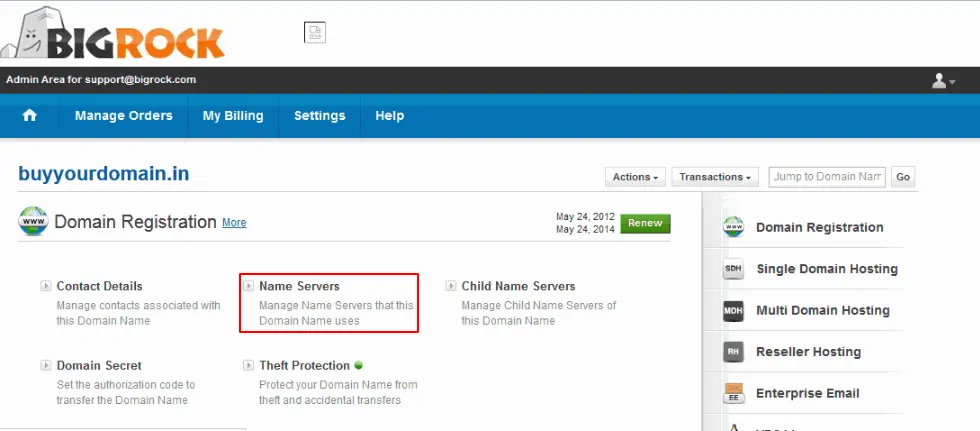Viewport: 980px width, 431px height.
Task: Open the More link
Action: [x=234, y=222]
